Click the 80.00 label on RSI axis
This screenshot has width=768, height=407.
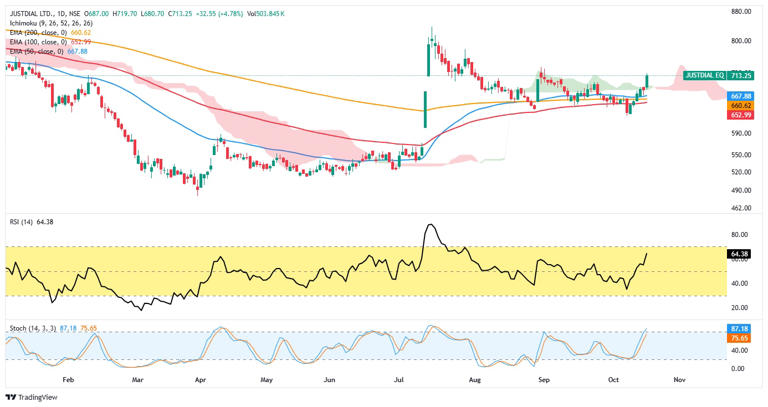click(739, 235)
